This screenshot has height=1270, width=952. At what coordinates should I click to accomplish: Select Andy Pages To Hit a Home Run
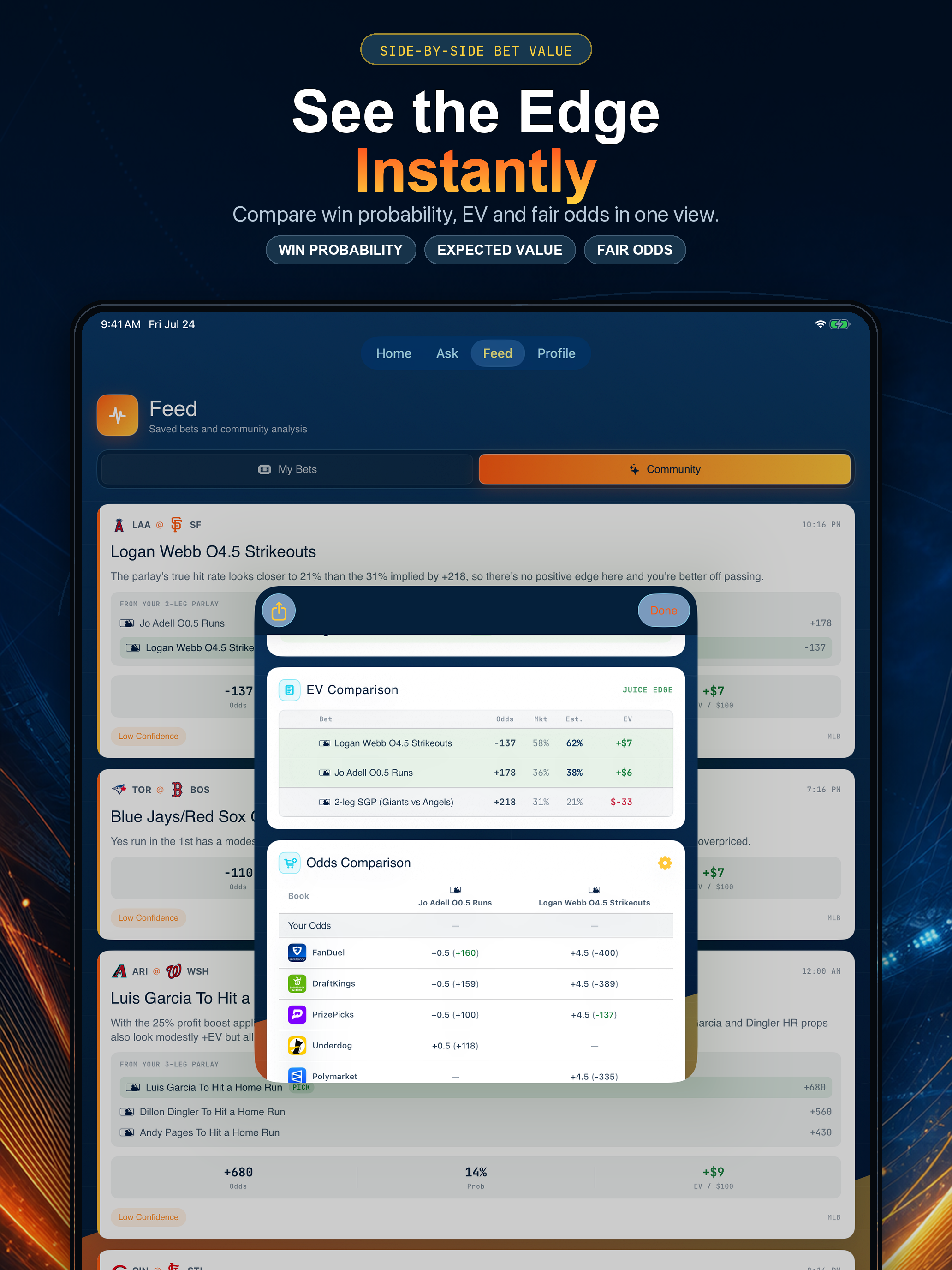209,1133
